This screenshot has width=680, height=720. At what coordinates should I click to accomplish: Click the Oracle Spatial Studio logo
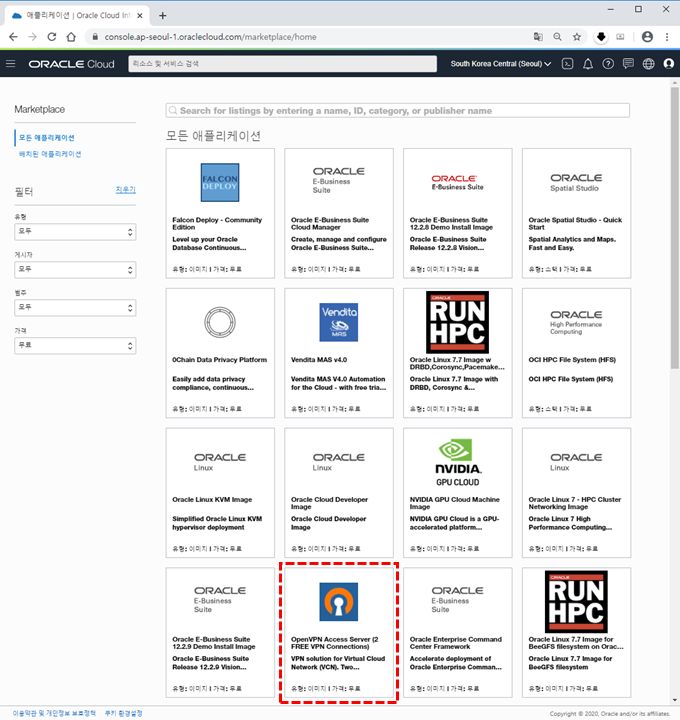click(576, 182)
